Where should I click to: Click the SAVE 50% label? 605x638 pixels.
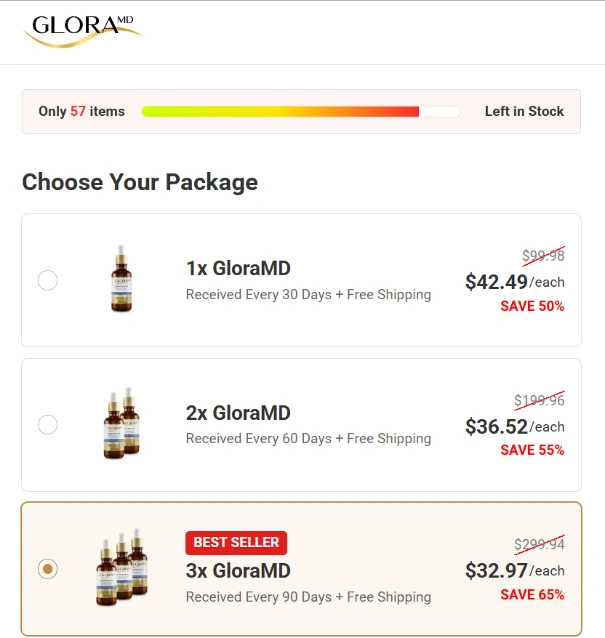click(x=532, y=306)
